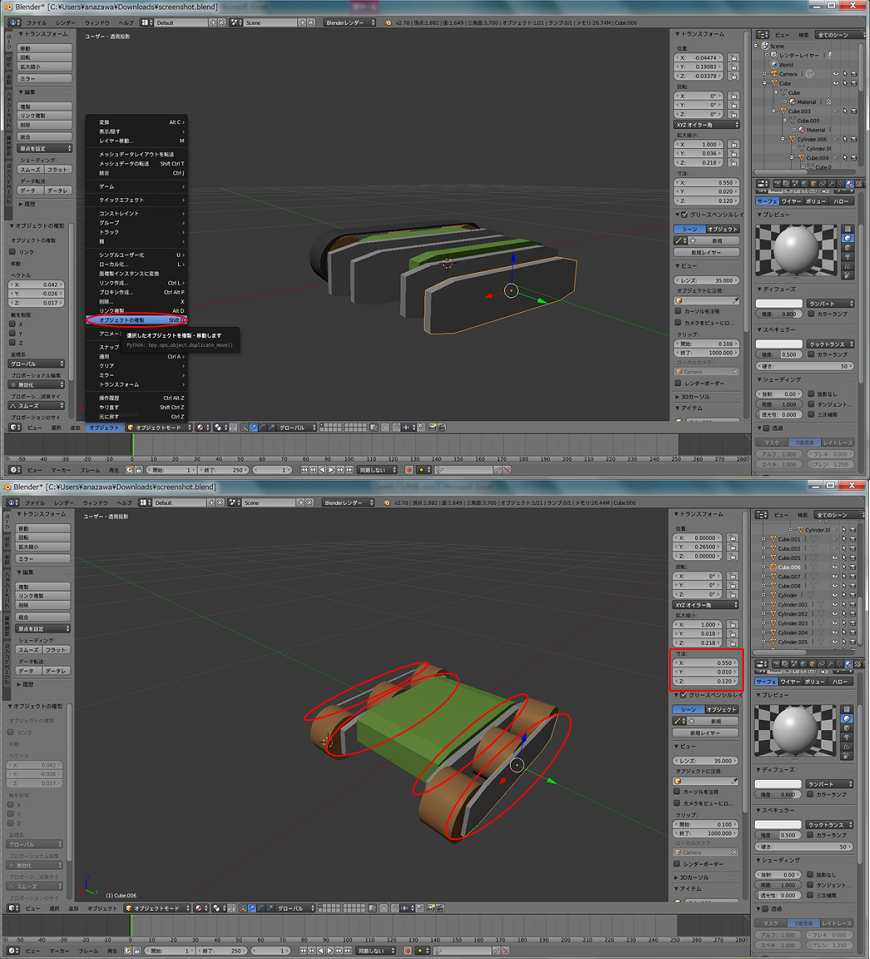
Task: Click the Outliner editor type icon
Action: [x=762, y=35]
